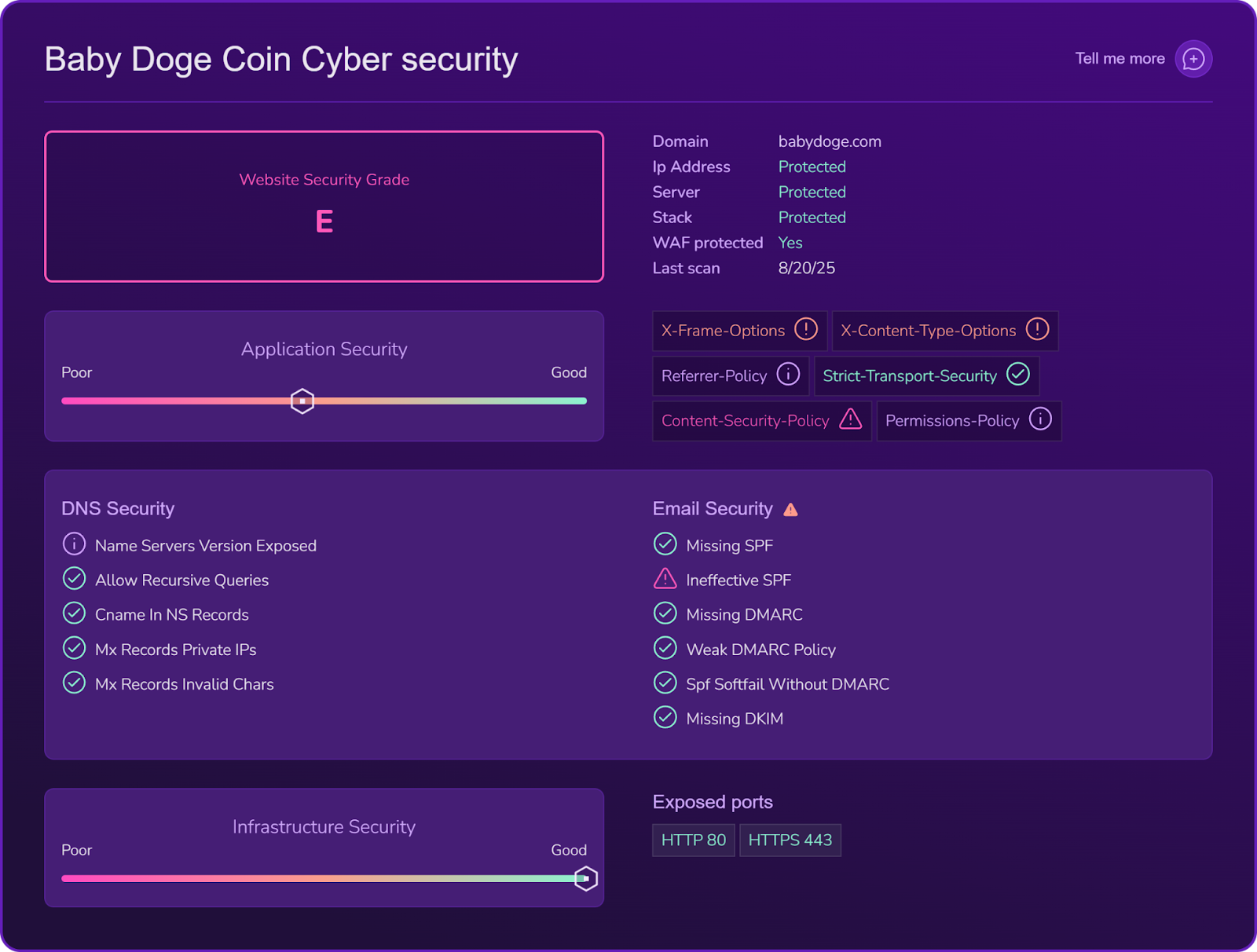Click the Ip Address Protected value
Viewport: 1257px width, 952px height.
[x=812, y=167]
